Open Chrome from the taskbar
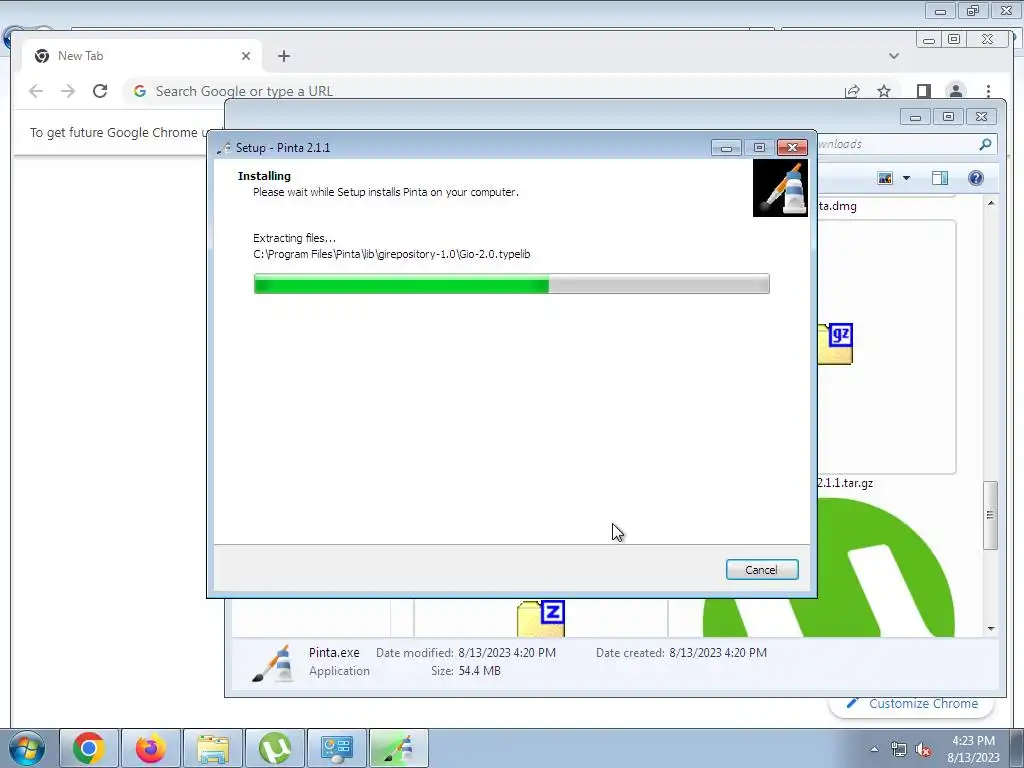 [89, 748]
